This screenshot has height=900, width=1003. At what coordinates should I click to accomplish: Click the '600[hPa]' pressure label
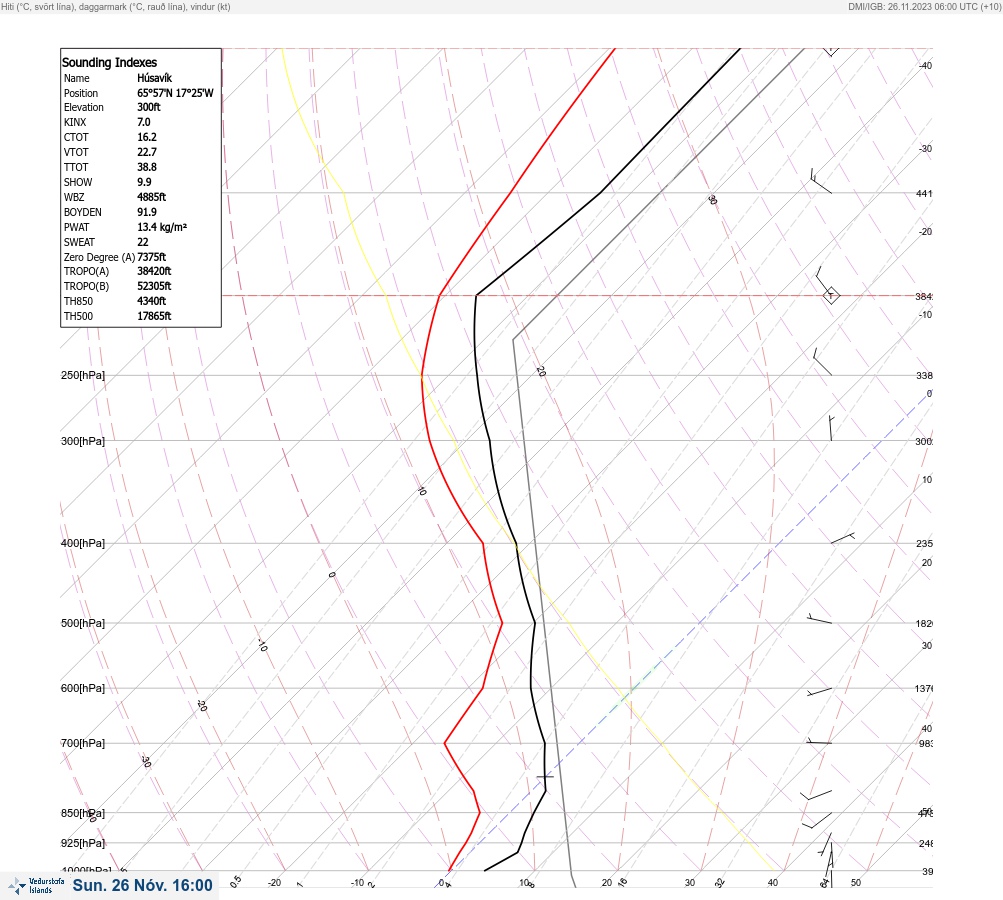83,688
